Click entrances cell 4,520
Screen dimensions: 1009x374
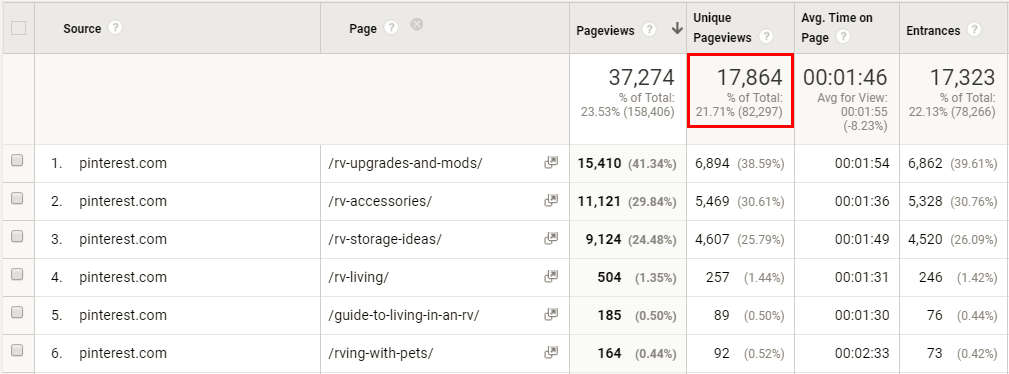coord(925,239)
